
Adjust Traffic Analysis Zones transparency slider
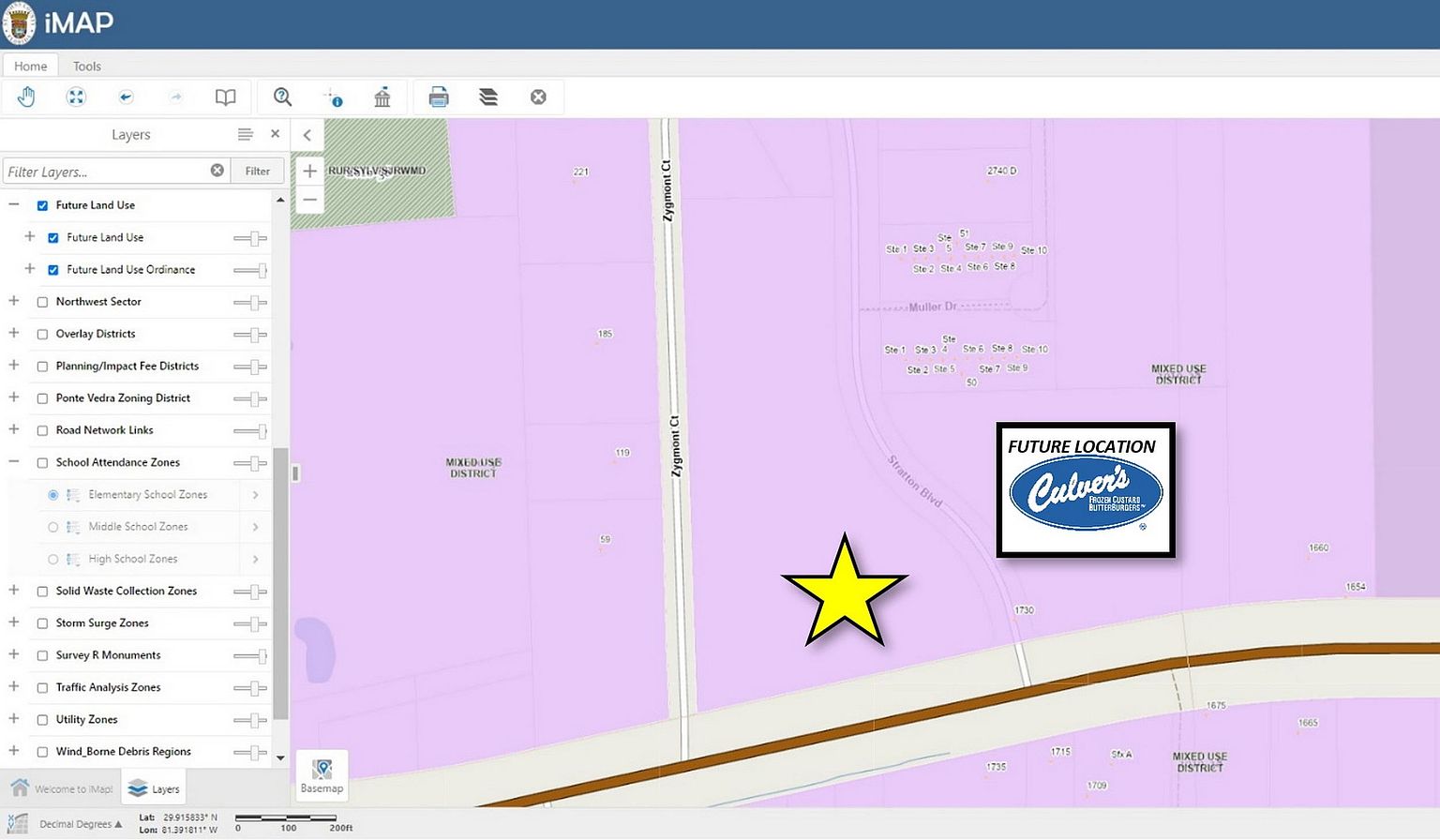(x=250, y=688)
